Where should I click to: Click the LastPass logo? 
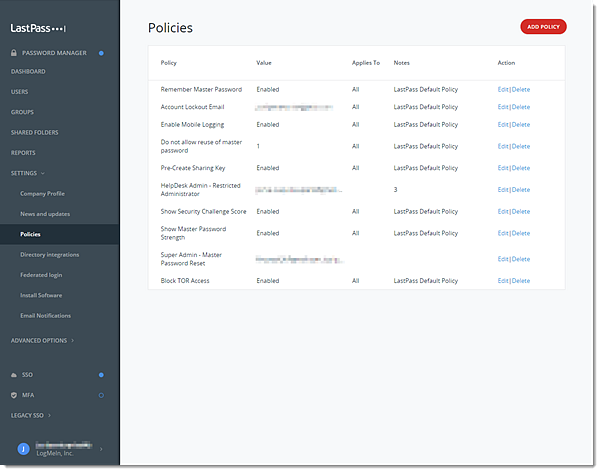pyautogui.click(x=38, y=28)
